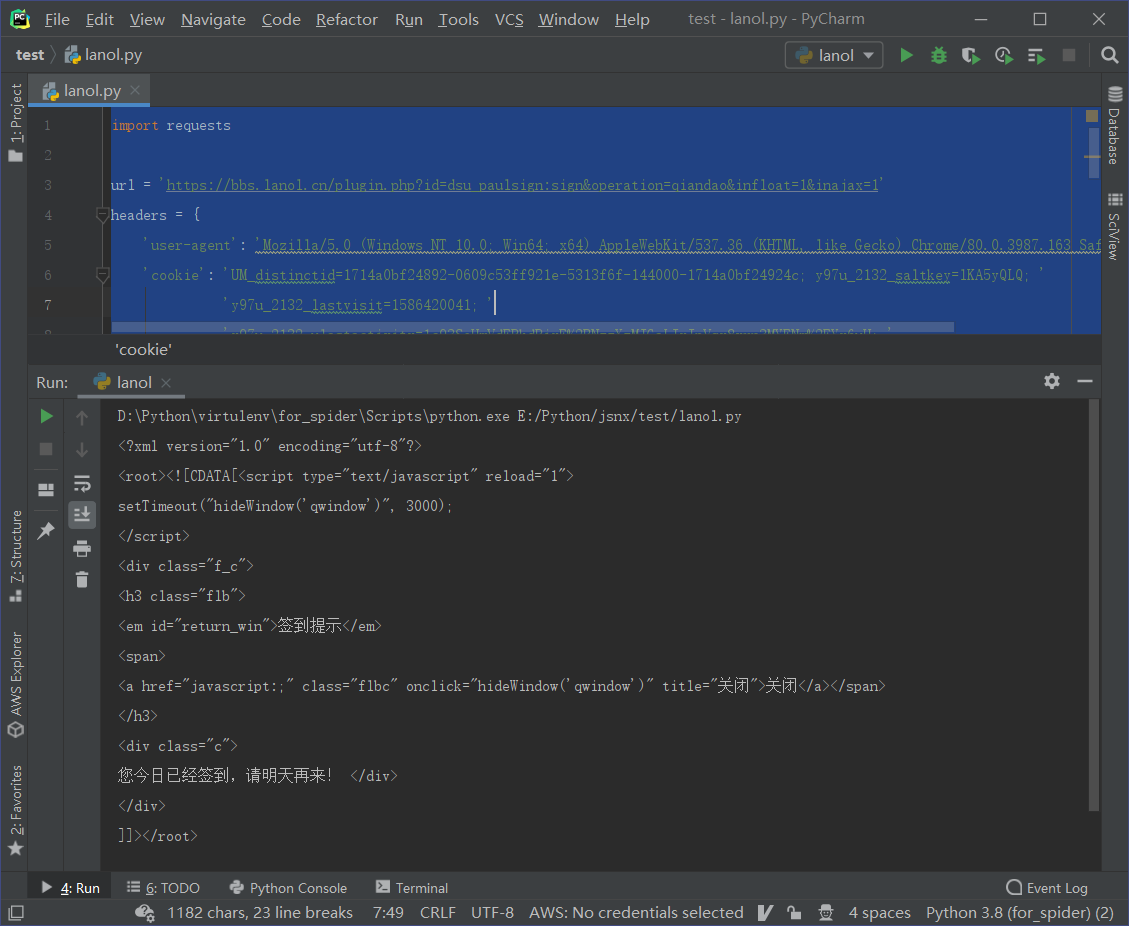Click the grayed Stop icon in the main toolbar
The height and width of the screenshot is (926, 1129).
(x=1069, y=55)
